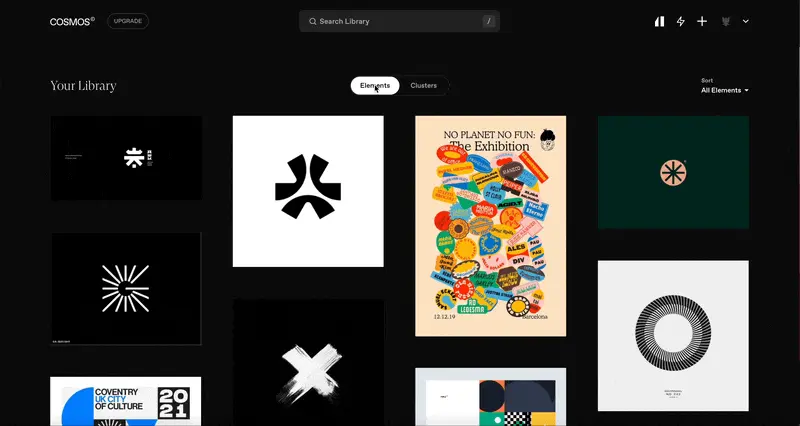Click the Your Library heading
This screenshot has height=426, width=800.
83,86
